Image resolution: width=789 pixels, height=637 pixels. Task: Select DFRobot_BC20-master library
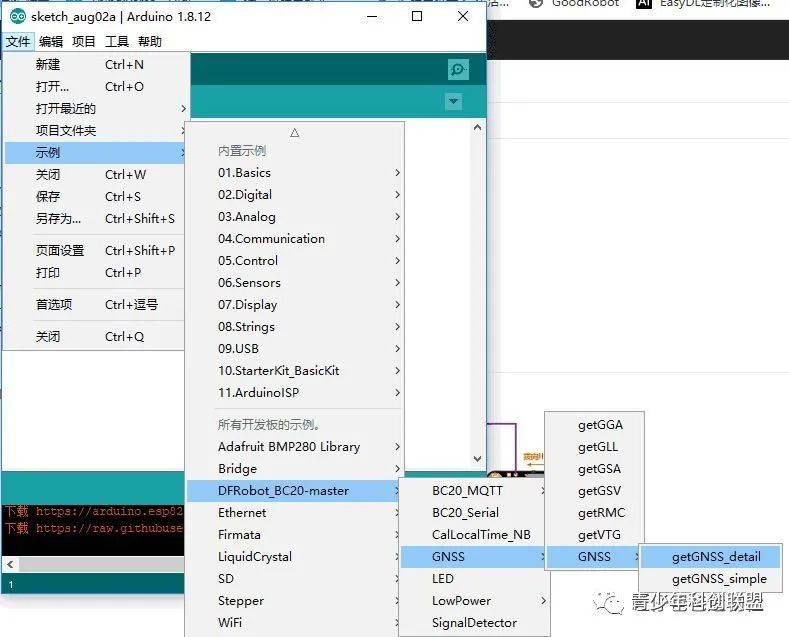point(295,491)
